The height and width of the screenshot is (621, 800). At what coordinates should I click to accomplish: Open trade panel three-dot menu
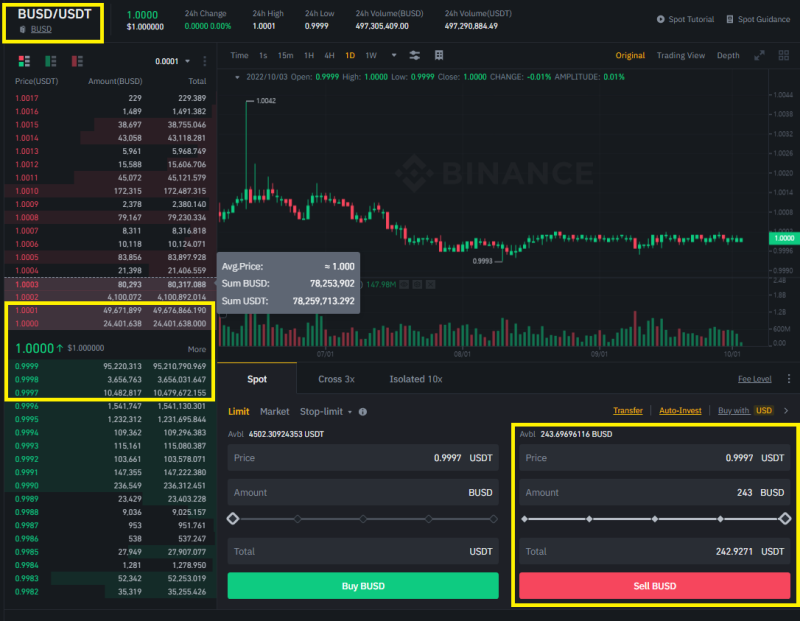[x=789, y=379]
